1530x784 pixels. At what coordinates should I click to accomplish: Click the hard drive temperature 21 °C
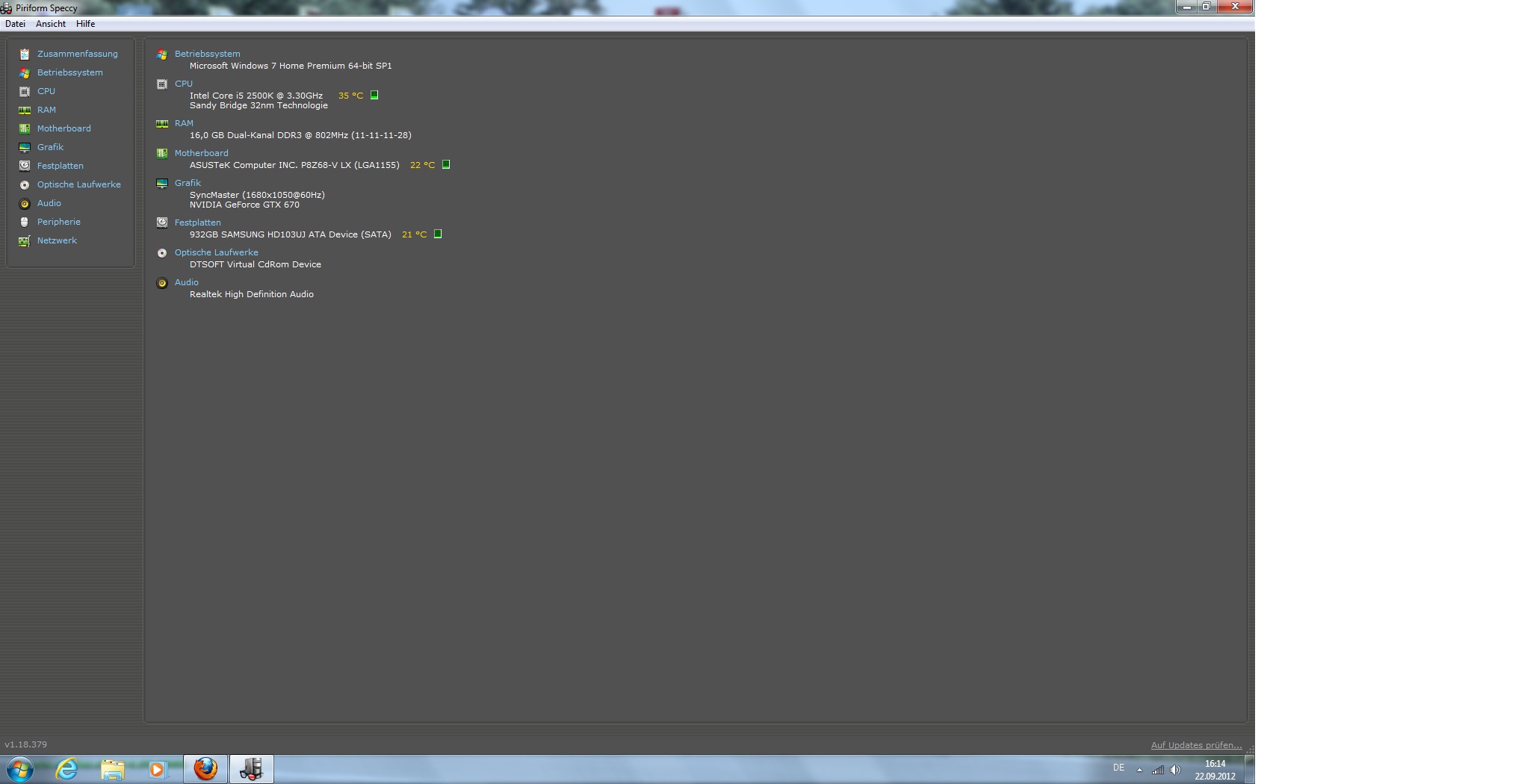pyautogui.click(x=414, y=234)
